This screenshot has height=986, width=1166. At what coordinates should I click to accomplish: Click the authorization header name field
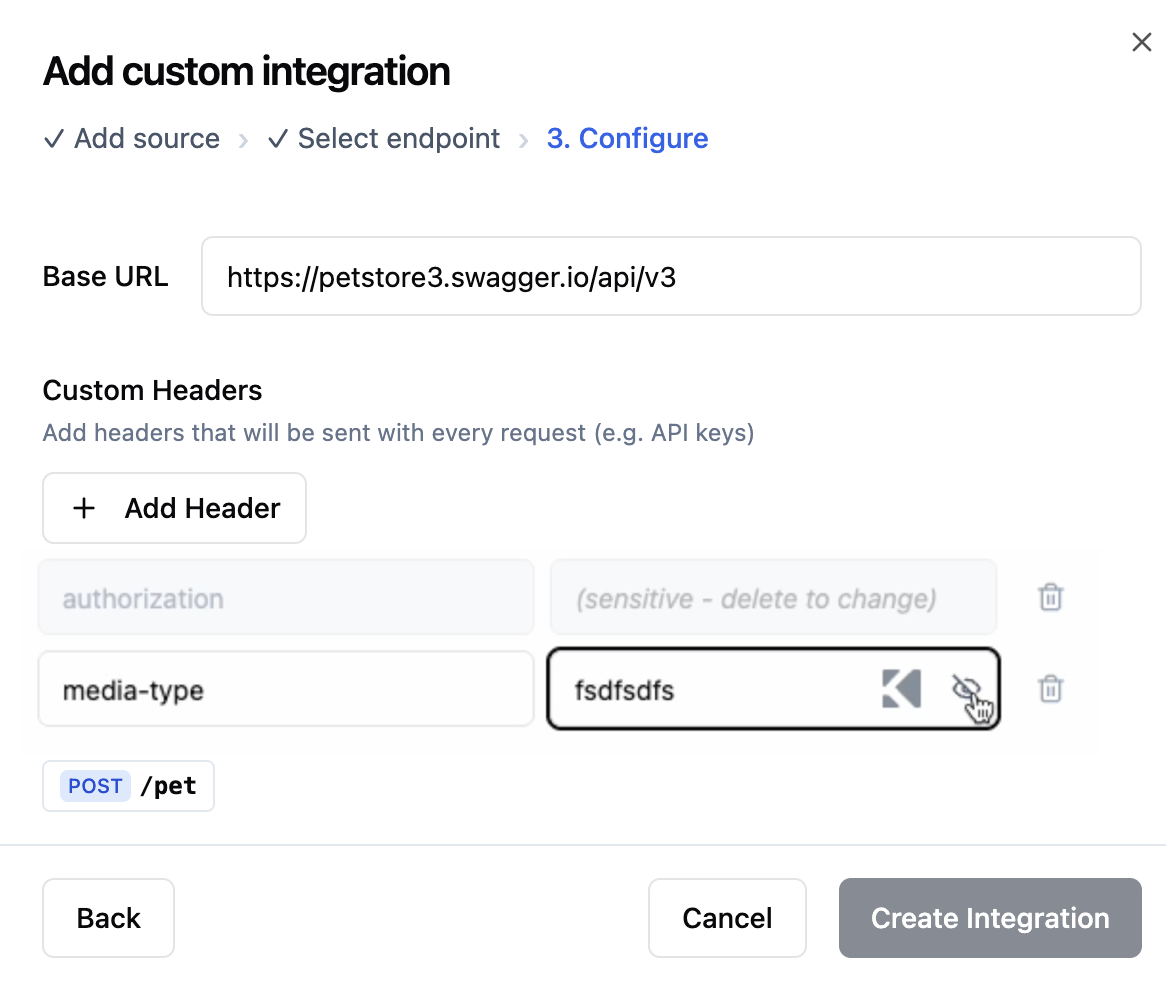(x=285, y=597)
